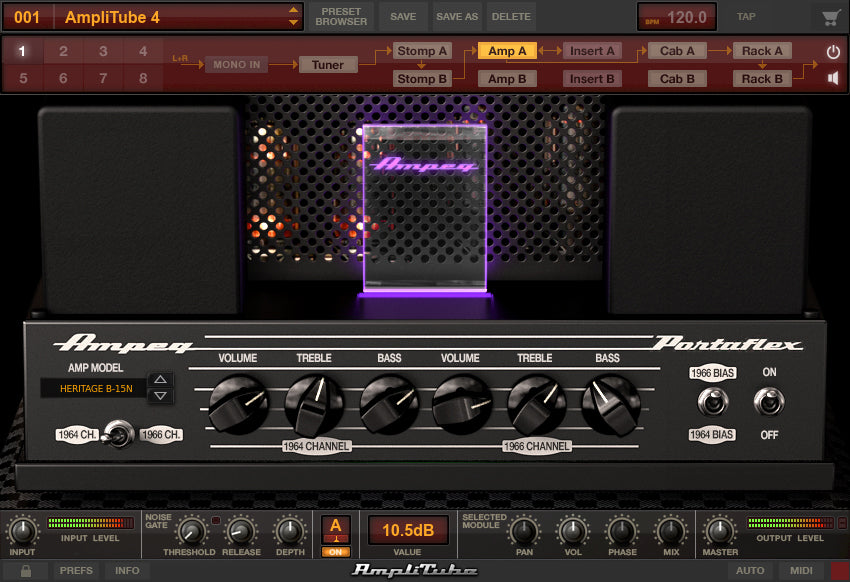Flip the 1966 BIAS switch

coord(712,403)
